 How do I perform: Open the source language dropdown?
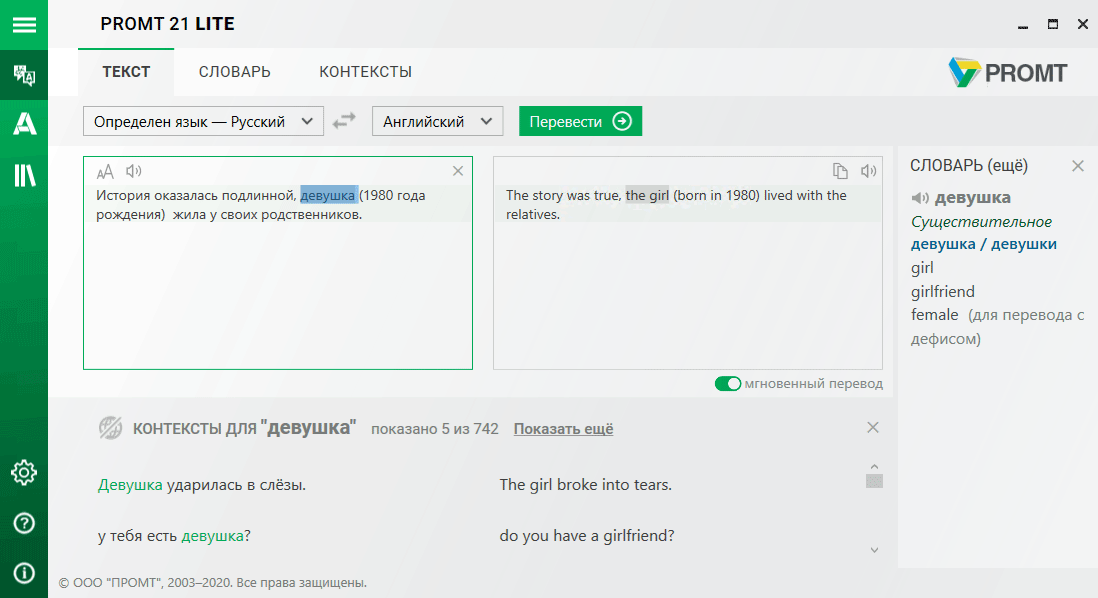pyautogui.click(x=203, y=121)
